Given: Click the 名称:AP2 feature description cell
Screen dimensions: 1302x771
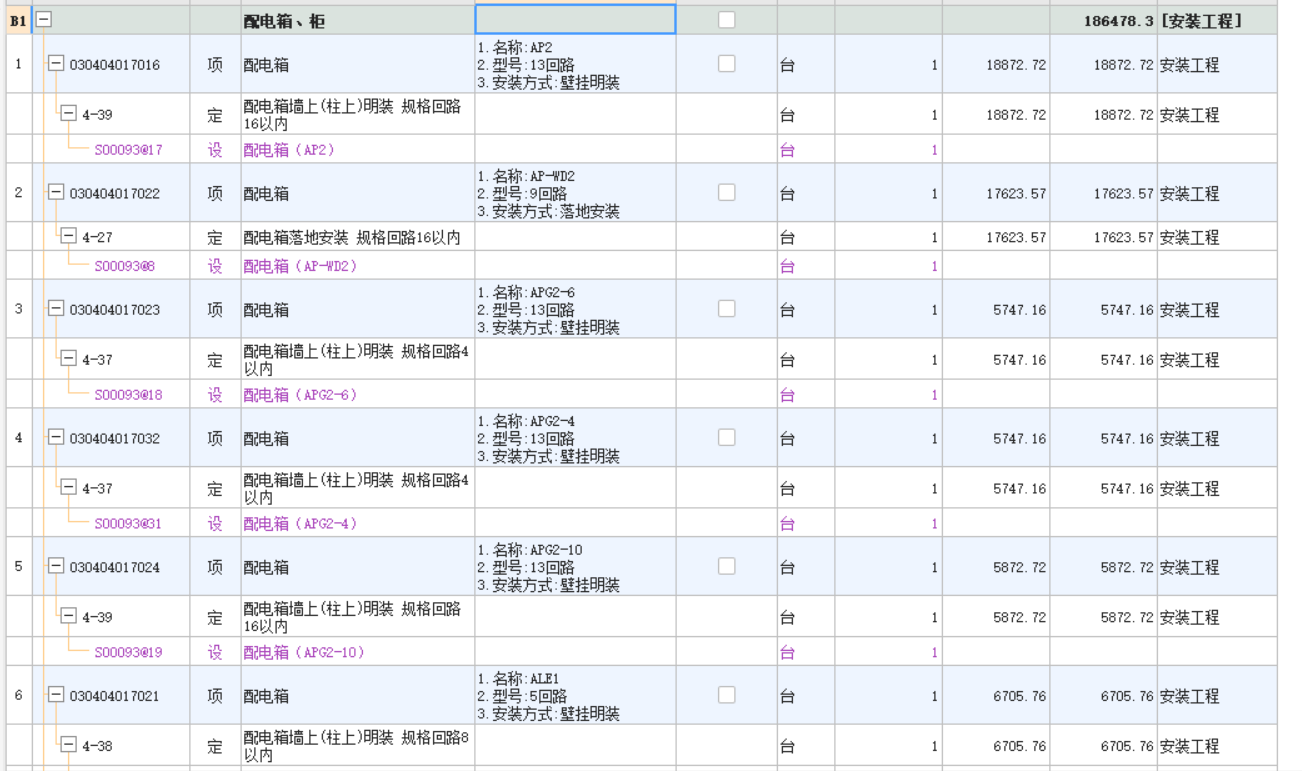Looking at the screenshot, I should click(x=575, y=64).
